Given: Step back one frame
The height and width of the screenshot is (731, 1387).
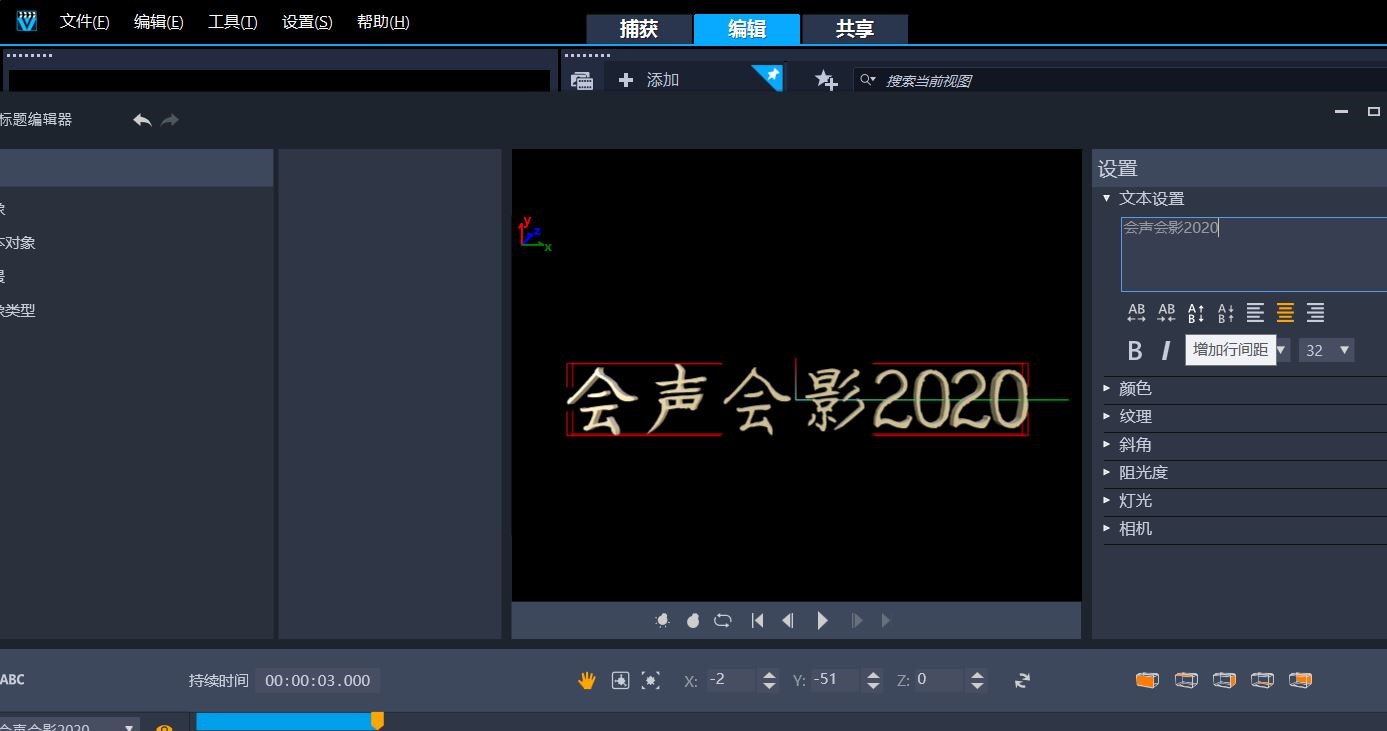Looking at the screenshot, I should click(x=788, y=621).
